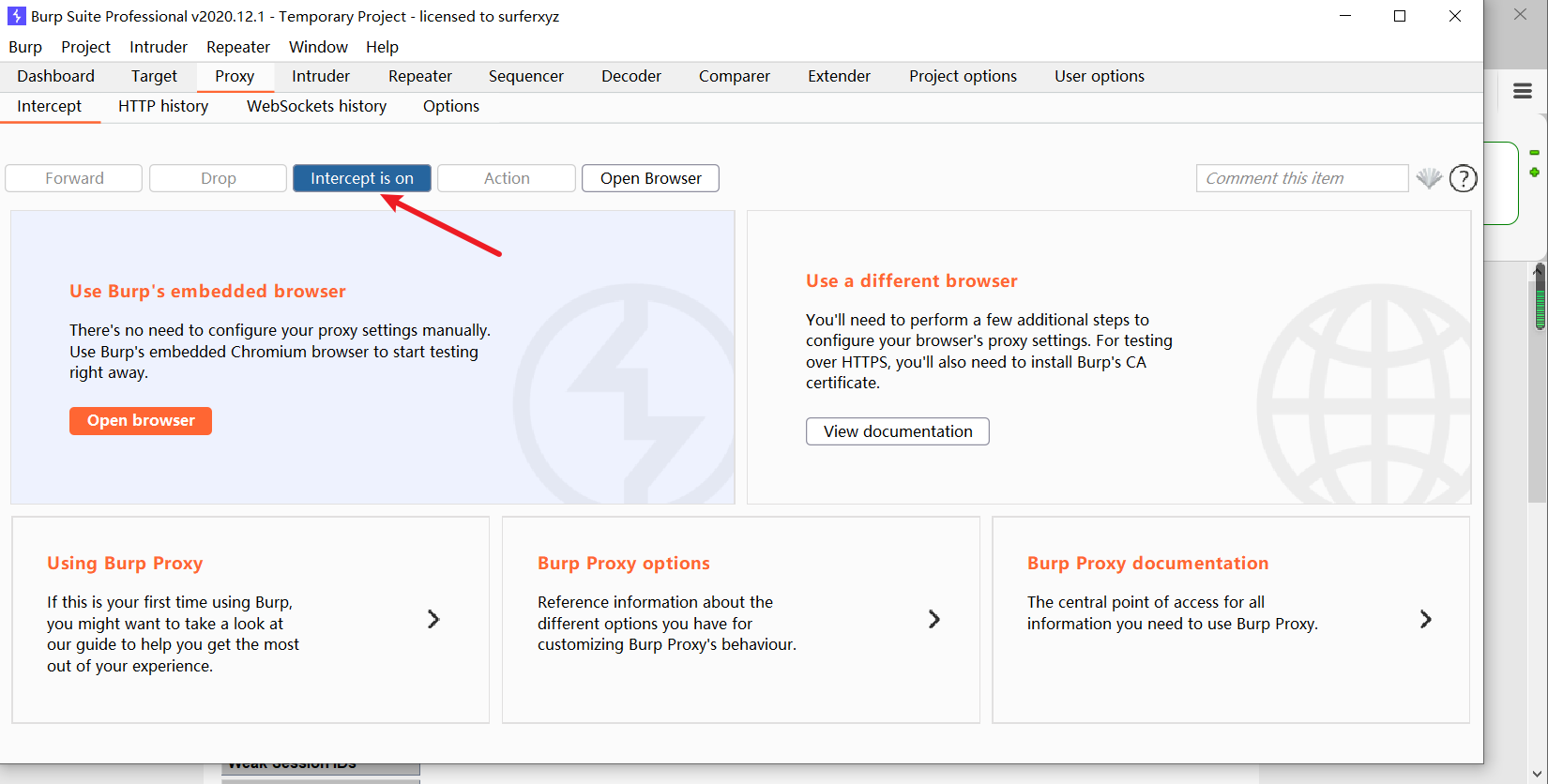Image resolution: width=1548 pixels, height=784 pixels.
Task: Open the Help menu
Action: coord(382,47)
